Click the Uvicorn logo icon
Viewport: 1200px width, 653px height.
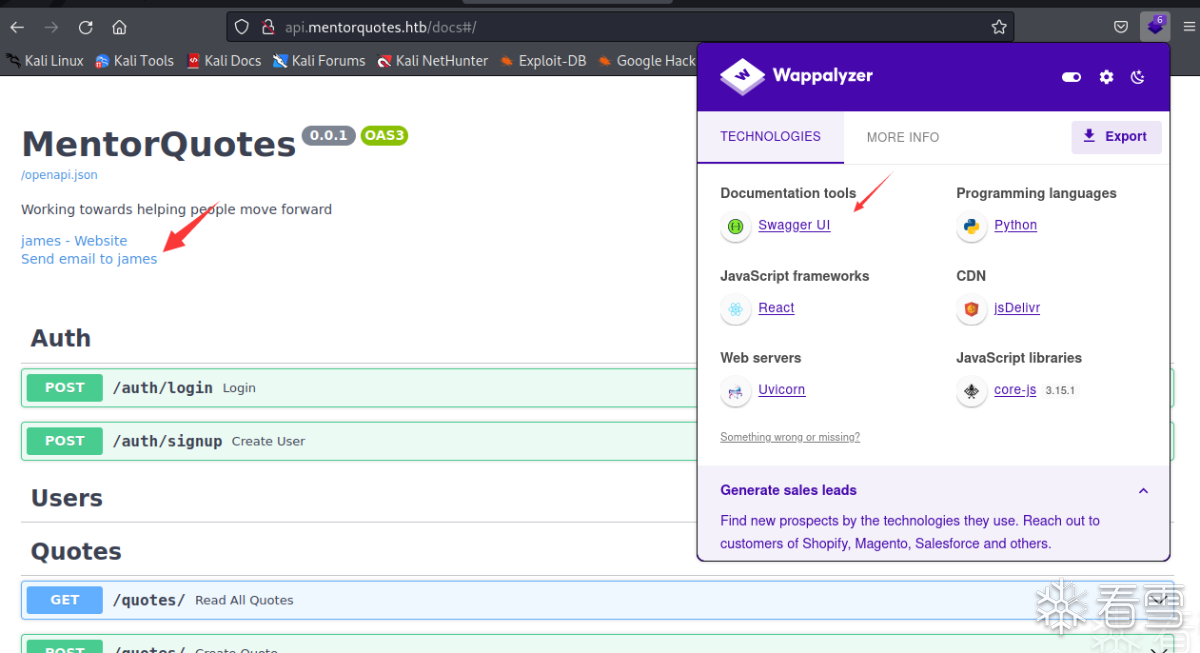[x=736, y=391]
